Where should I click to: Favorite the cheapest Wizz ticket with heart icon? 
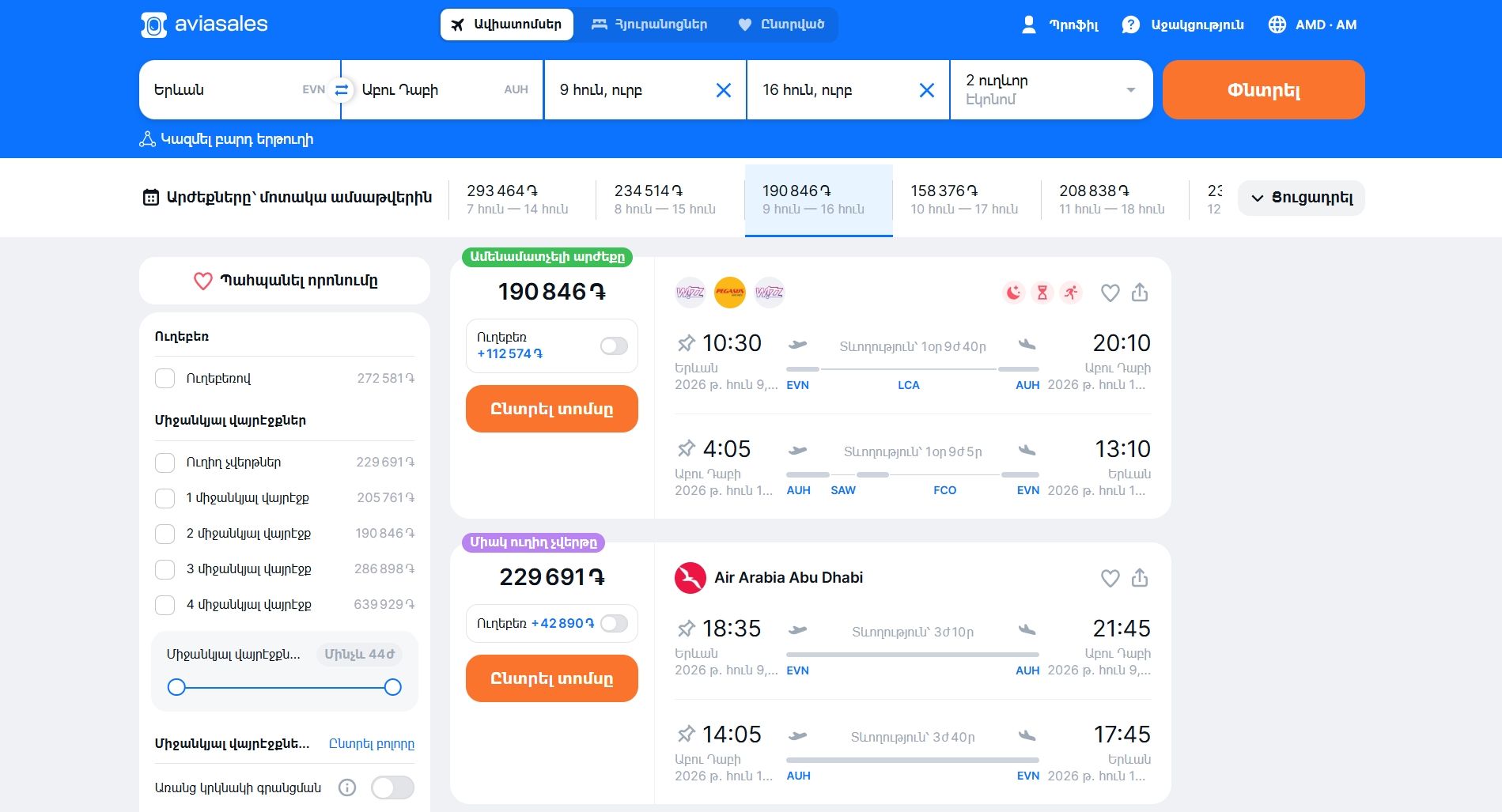coord(1110,293)
